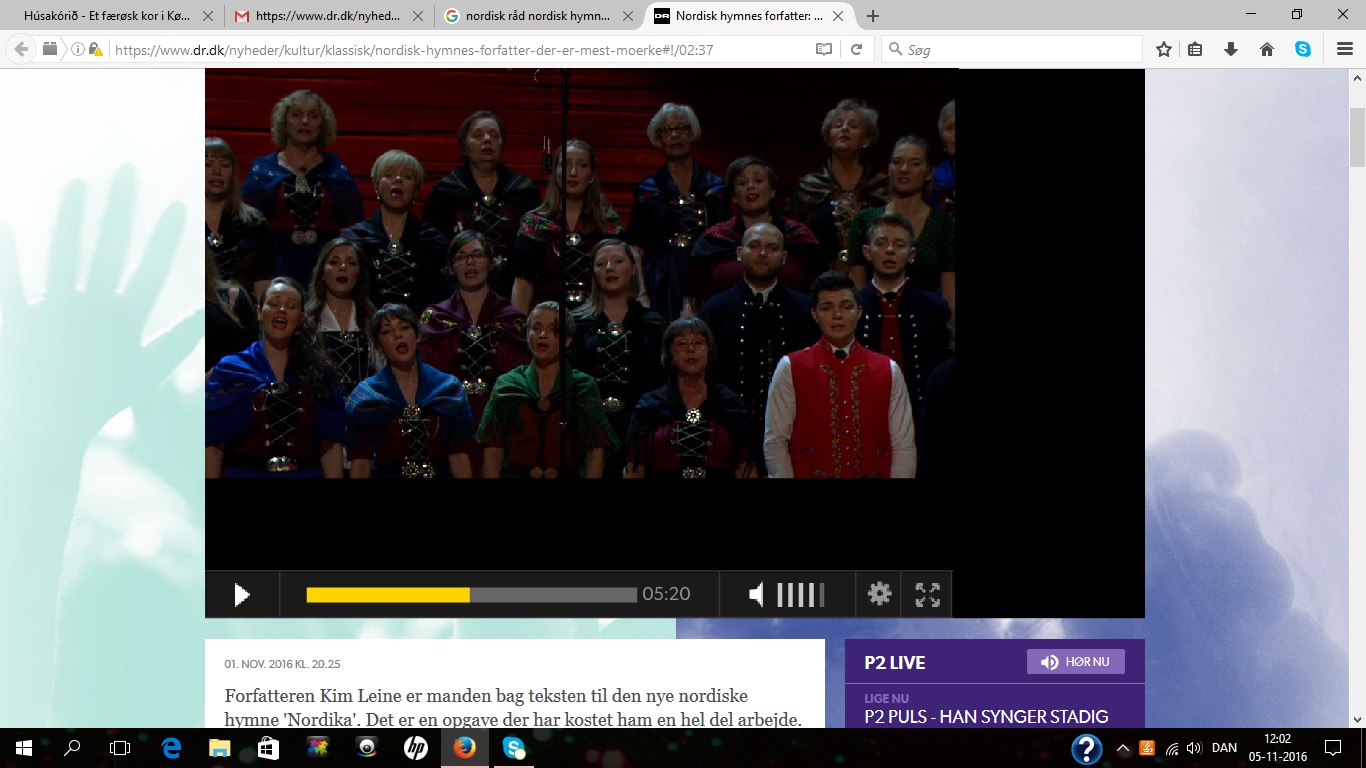This screenshot has width=1366, height=768.
Task: Select the Nordisk hymnes forfatter tab
Action: click(x=748, y=16)
